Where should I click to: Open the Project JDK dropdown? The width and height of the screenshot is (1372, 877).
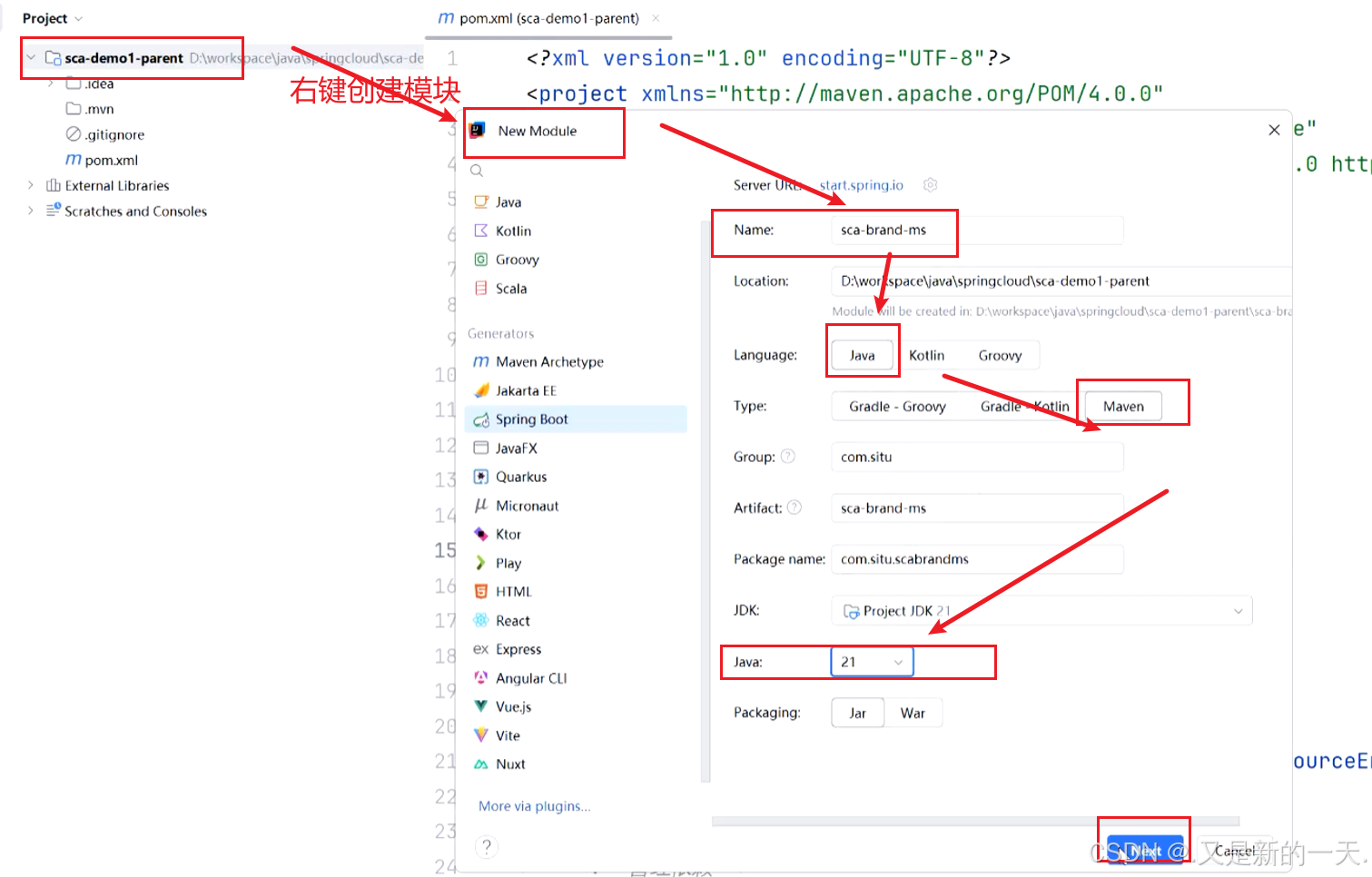point(1041,611)
